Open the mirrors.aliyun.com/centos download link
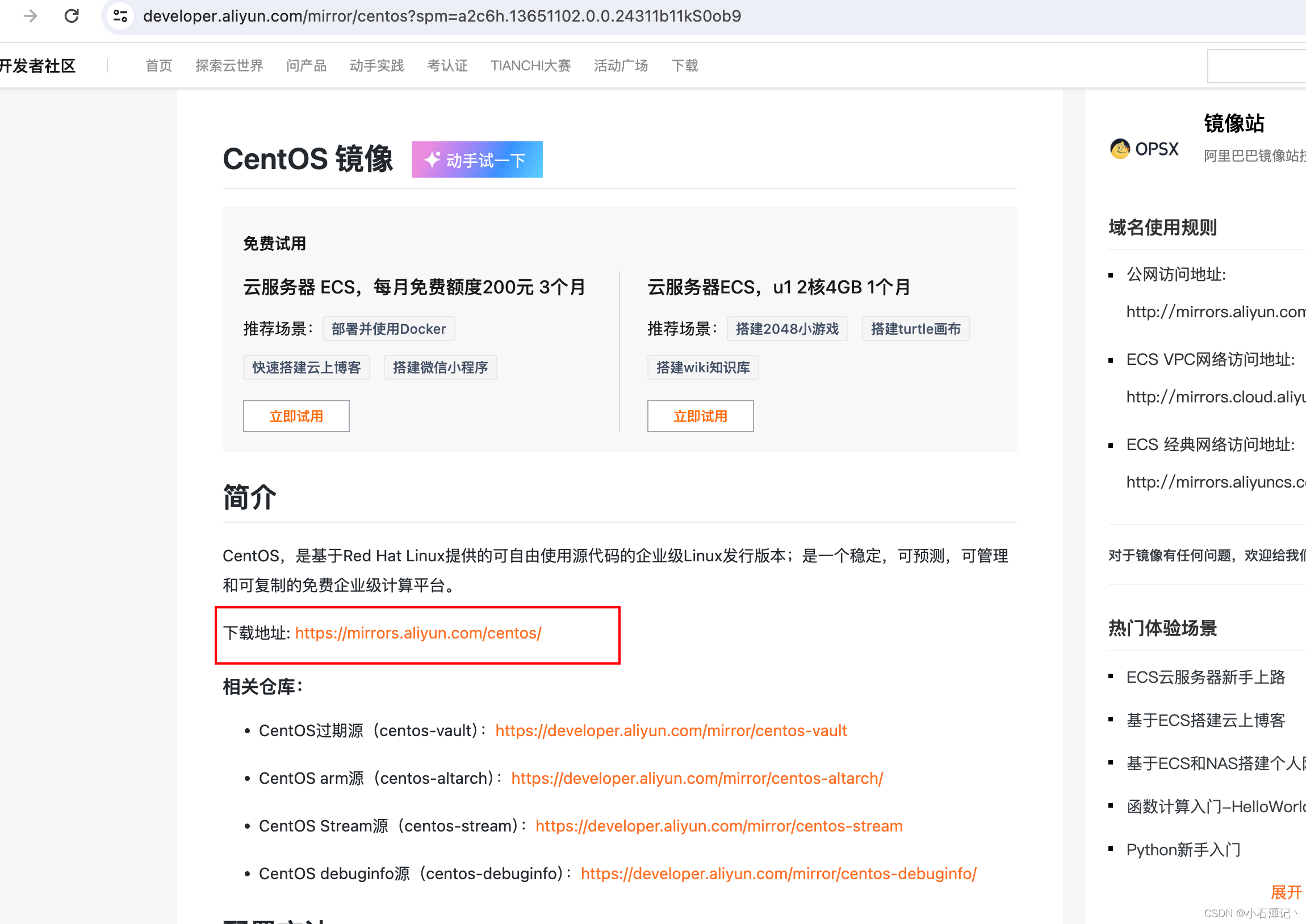 (418, 633)
